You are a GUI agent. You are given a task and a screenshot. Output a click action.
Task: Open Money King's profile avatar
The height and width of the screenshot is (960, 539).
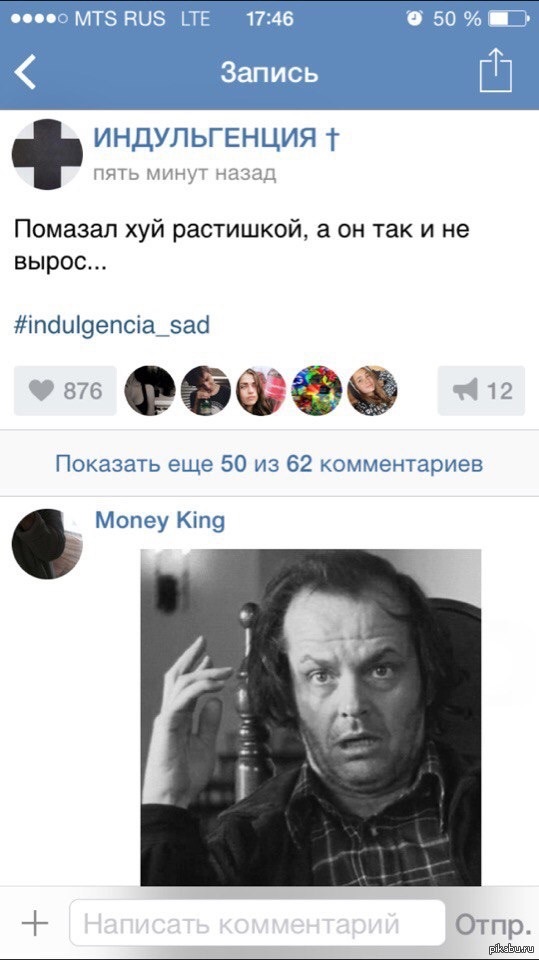(x=47, y=544)
